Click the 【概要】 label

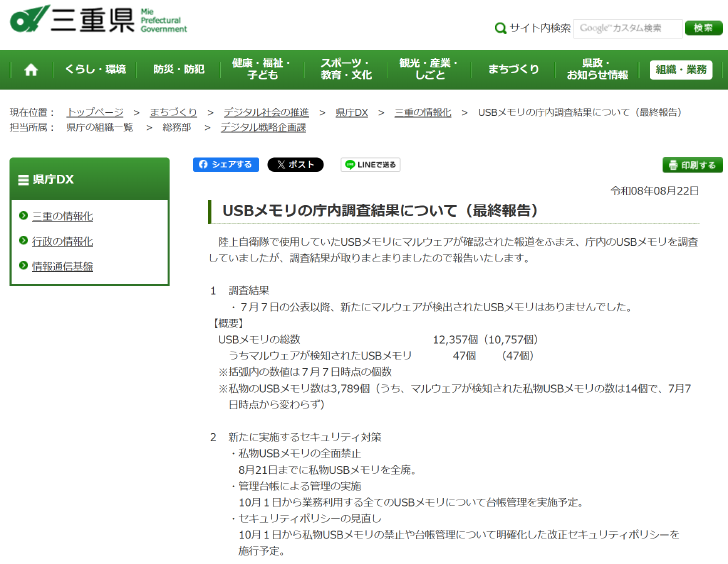click(227, 323)
